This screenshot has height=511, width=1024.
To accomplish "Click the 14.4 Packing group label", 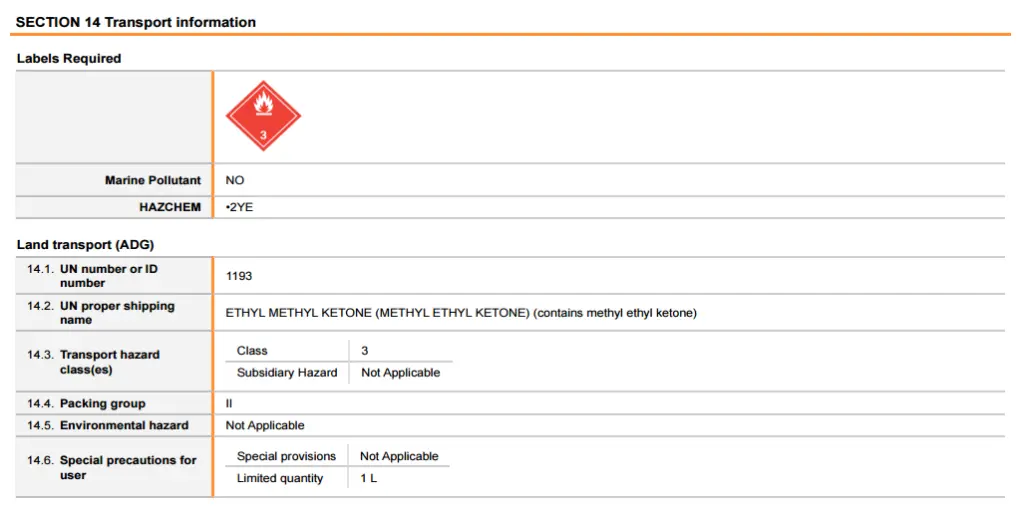I will click(102, 403).
